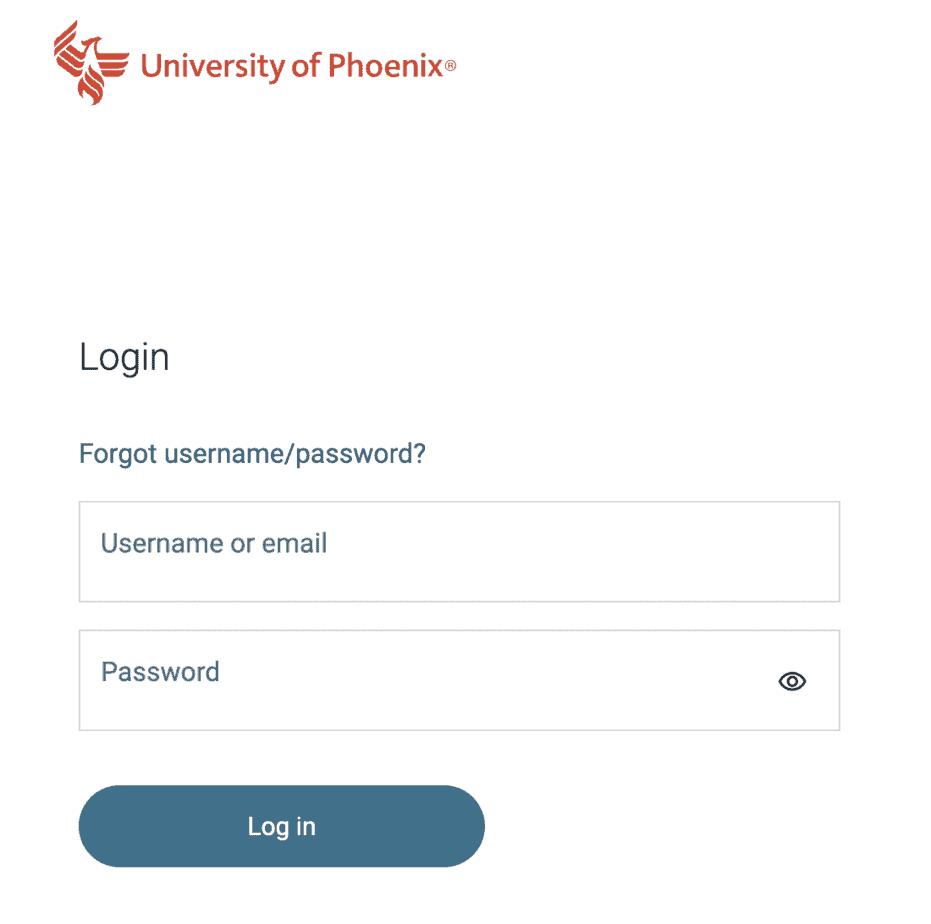Viewport: 931px width, 924px height.
Task: Click the 'Username or email' placeholder label
Action: point(214,543)
